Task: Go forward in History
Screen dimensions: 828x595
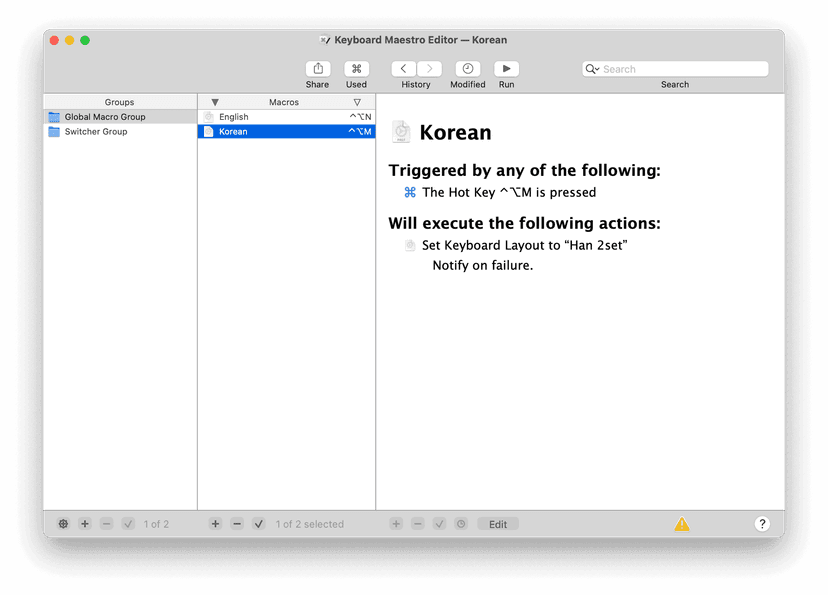Action: 429,69
